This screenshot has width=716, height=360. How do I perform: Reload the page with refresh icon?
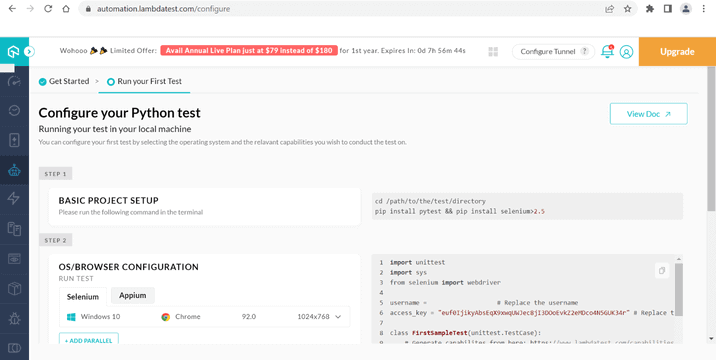(x=48, y=9)
